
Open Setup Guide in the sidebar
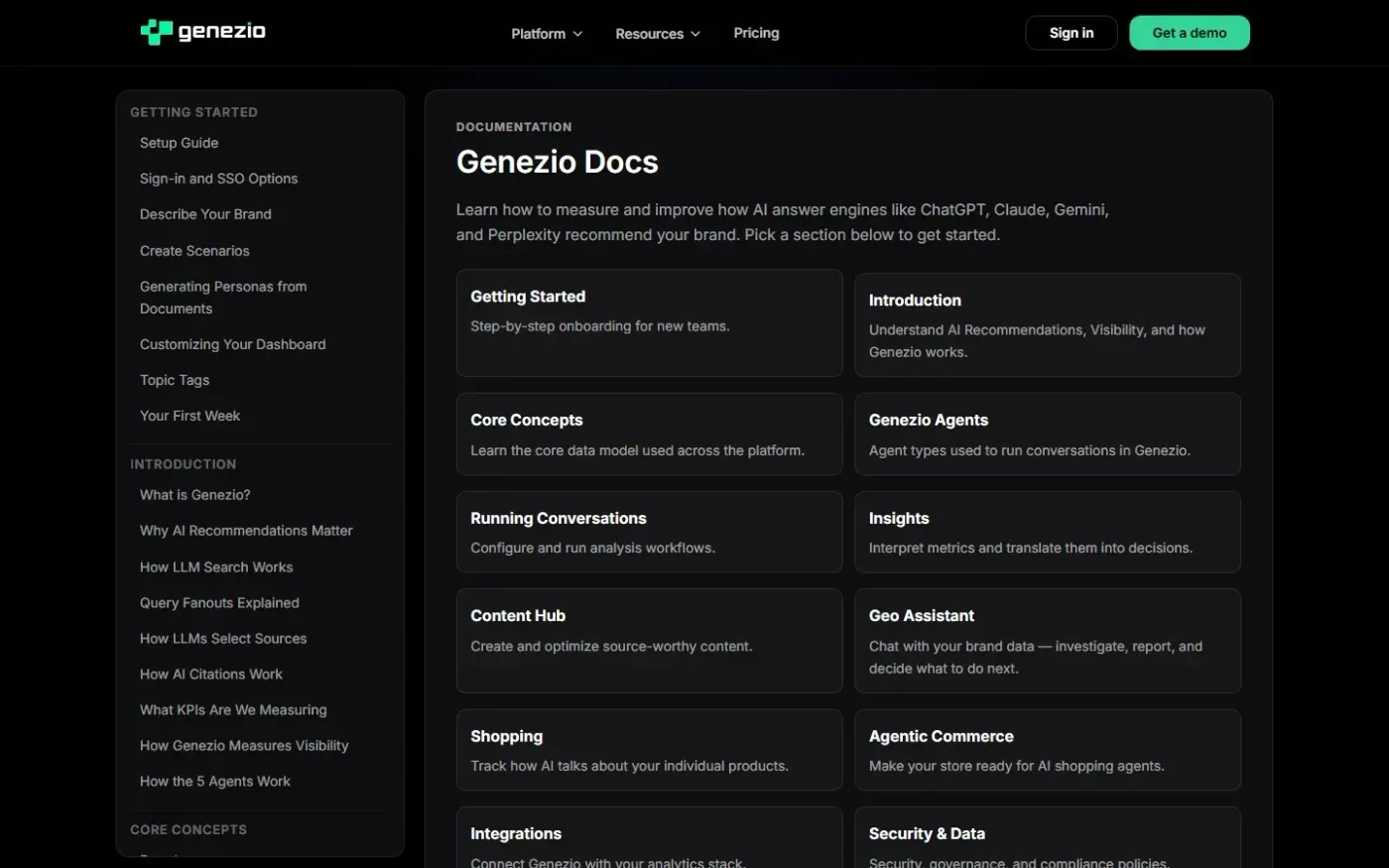pyautogui.click(x=179, y=143)
